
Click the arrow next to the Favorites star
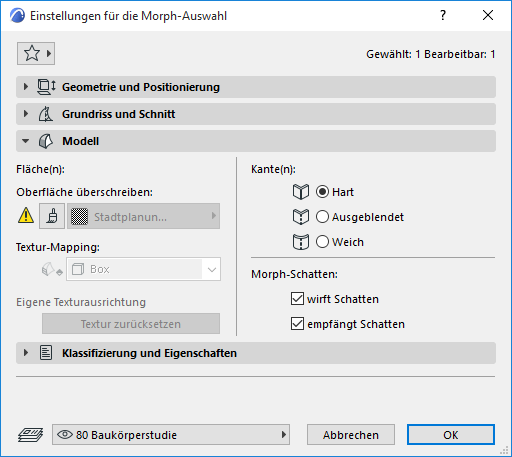point(49,53)
